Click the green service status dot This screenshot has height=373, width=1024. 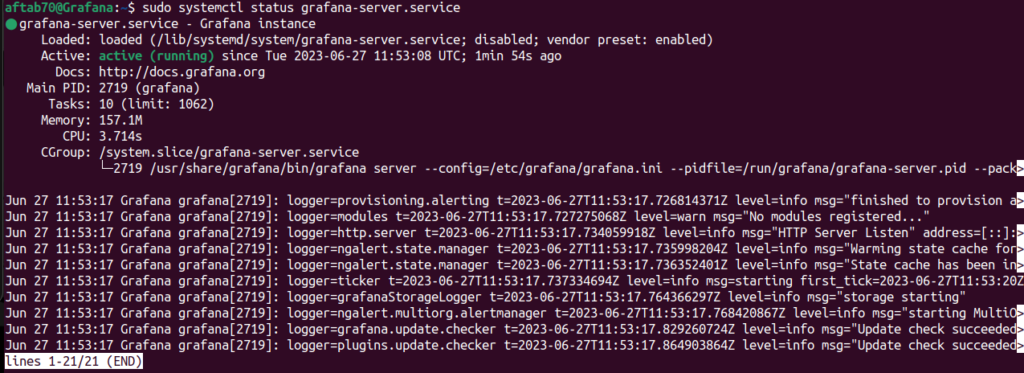10,25
